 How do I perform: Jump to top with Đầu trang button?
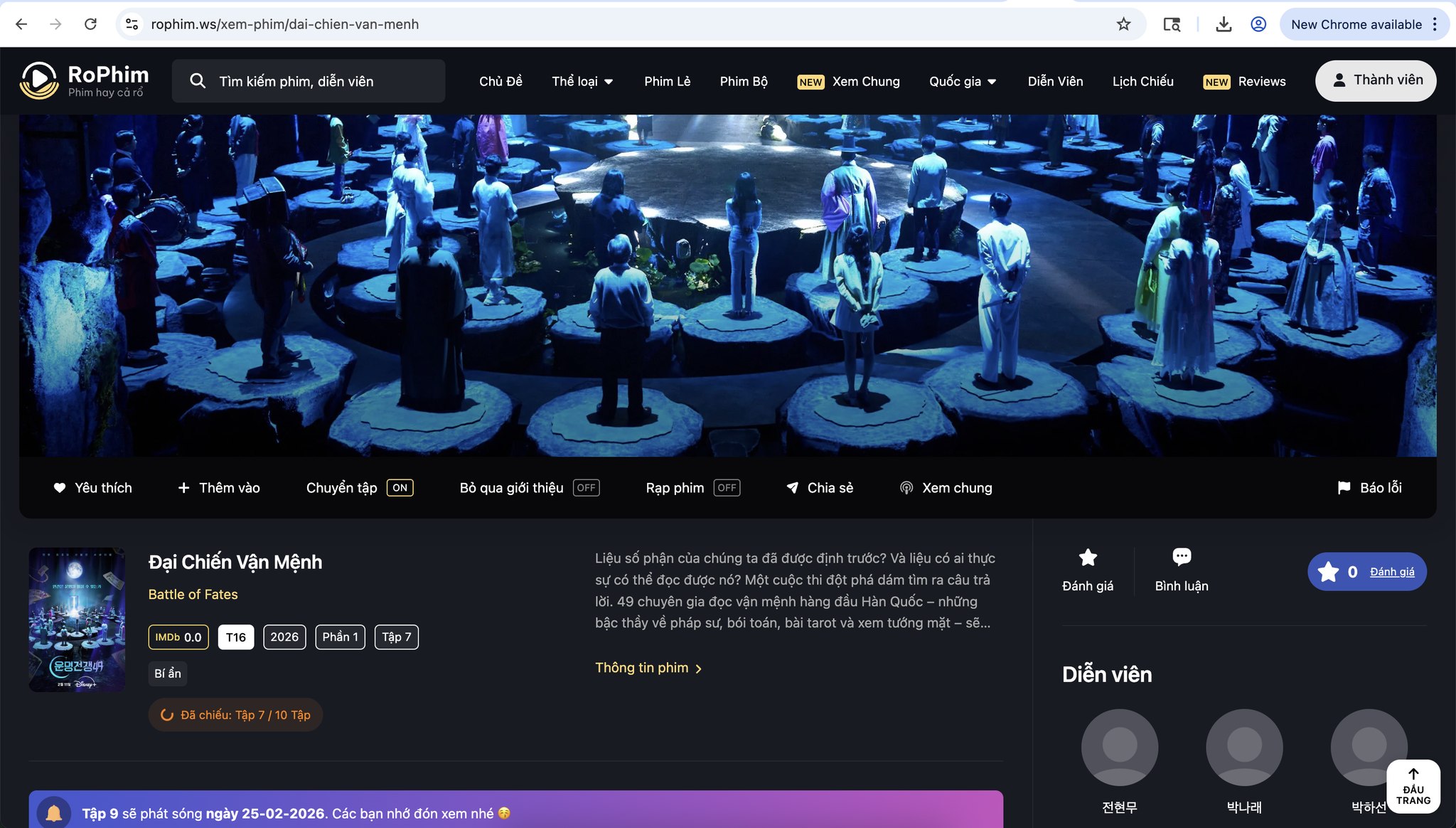(1413, 786)
